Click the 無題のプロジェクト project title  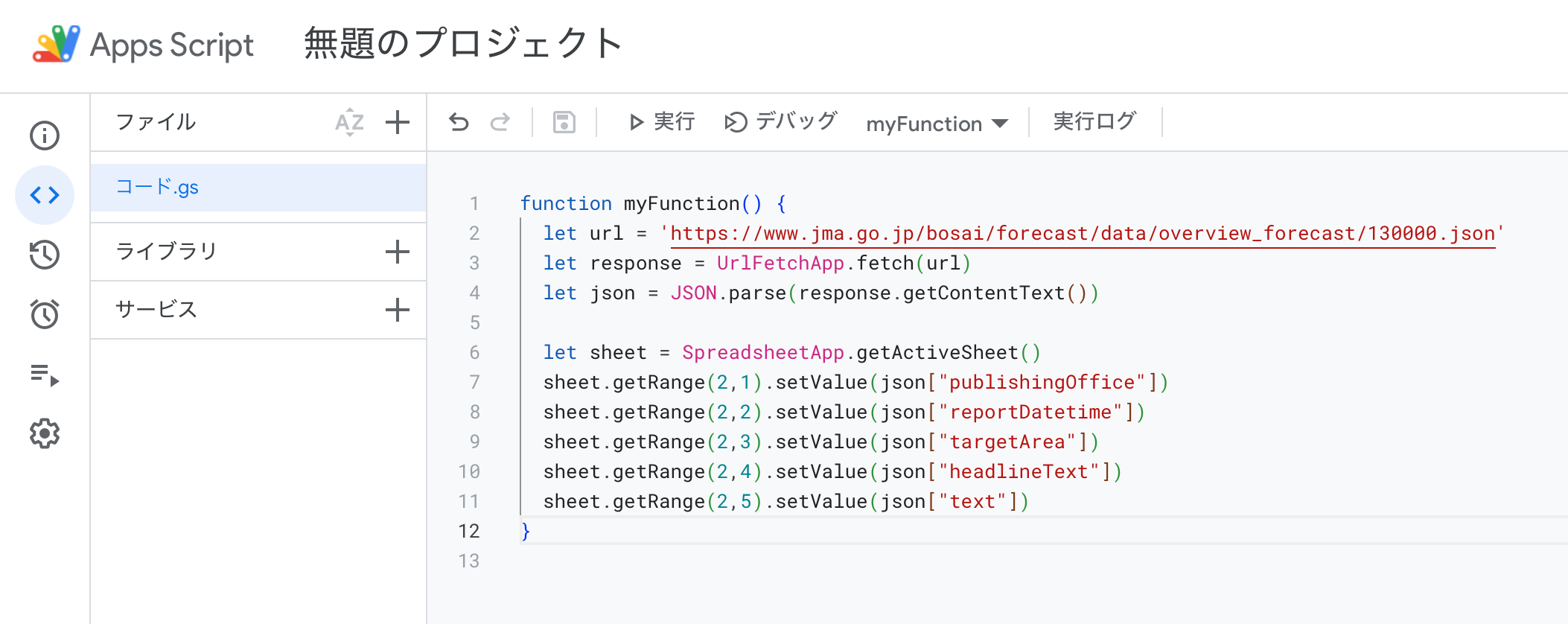coord(463,43)
